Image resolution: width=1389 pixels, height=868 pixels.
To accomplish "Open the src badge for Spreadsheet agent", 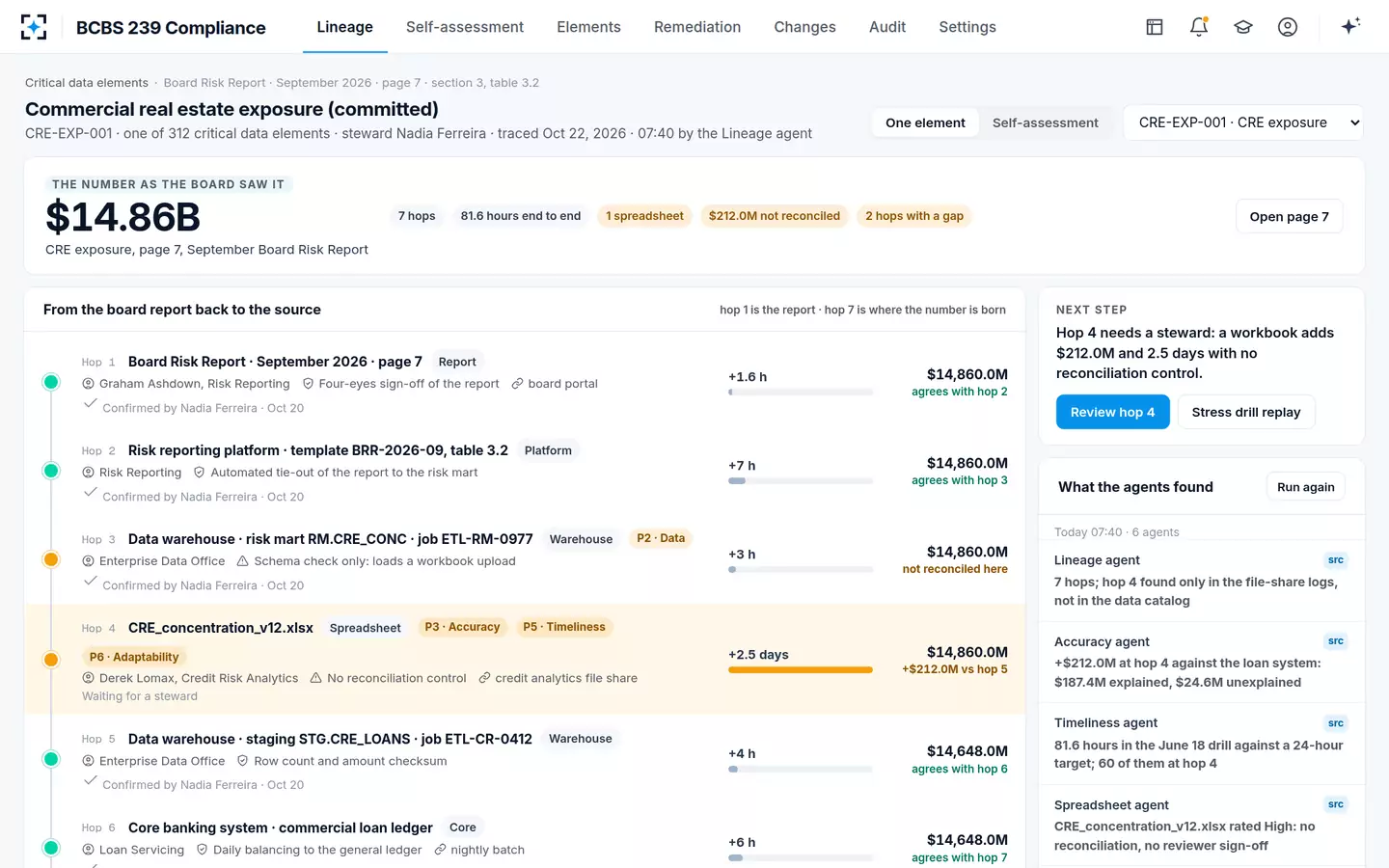I will [x=1336, y=804].
